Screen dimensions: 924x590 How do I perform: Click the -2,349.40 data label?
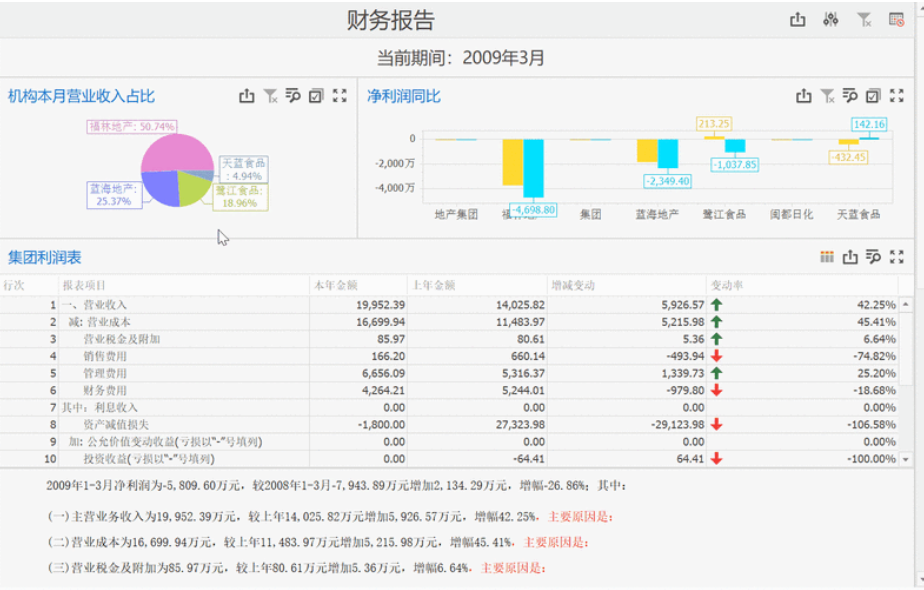click(667, 181)
